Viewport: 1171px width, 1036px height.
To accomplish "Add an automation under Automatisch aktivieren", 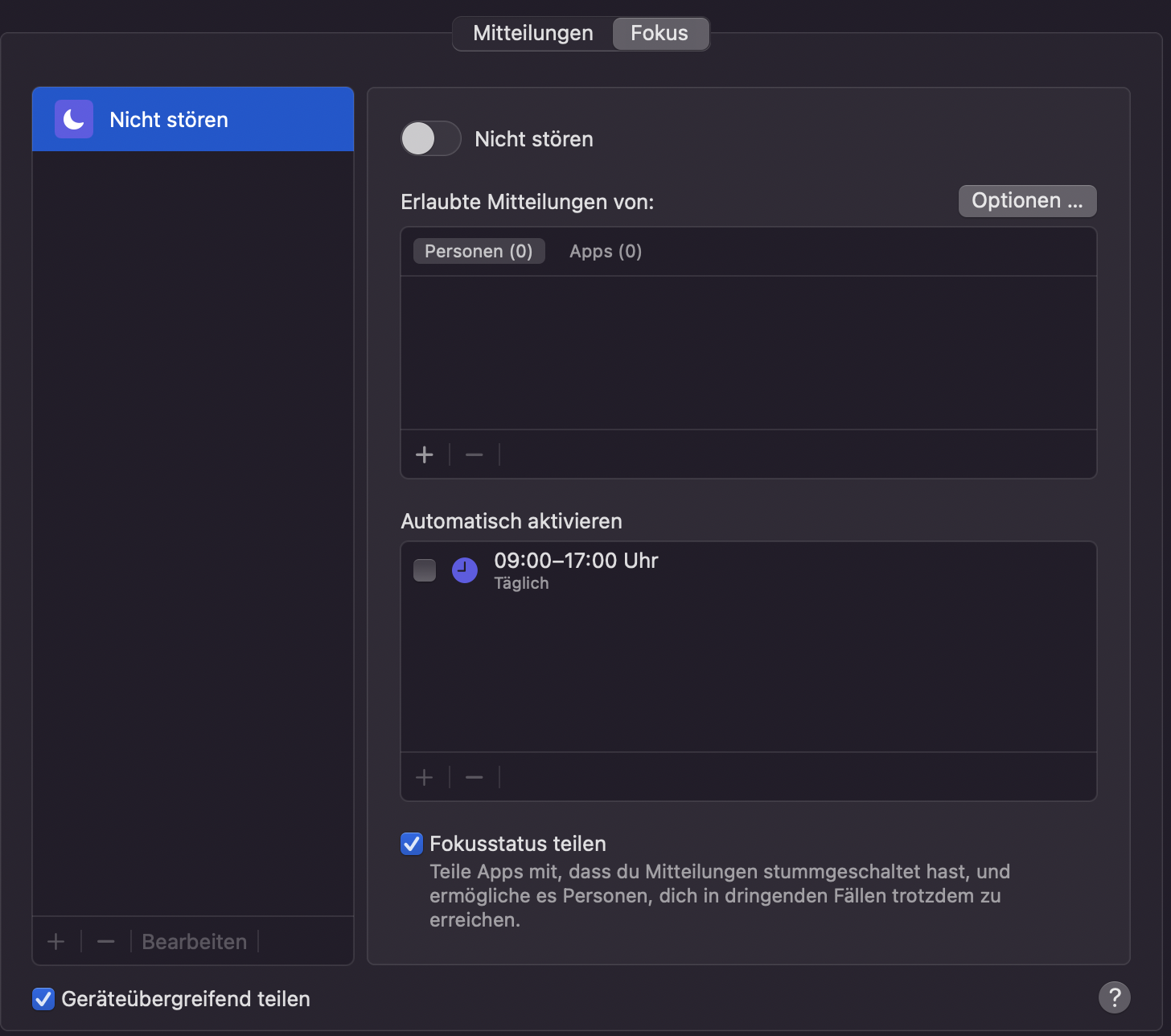I will pyautogui.click(x=425, y=777).
